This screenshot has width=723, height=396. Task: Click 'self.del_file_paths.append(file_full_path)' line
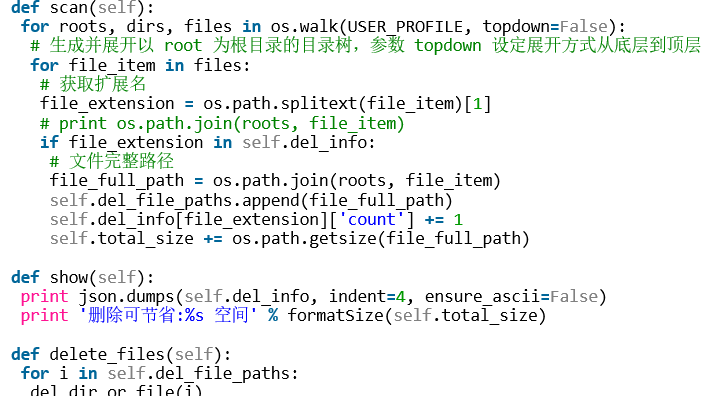coord(251,201)
